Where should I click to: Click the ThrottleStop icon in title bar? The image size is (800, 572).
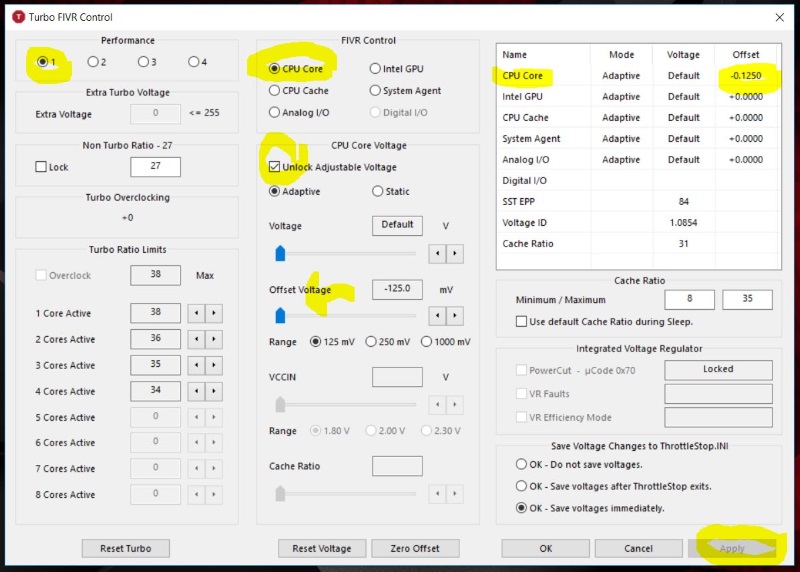coord(18,17)
